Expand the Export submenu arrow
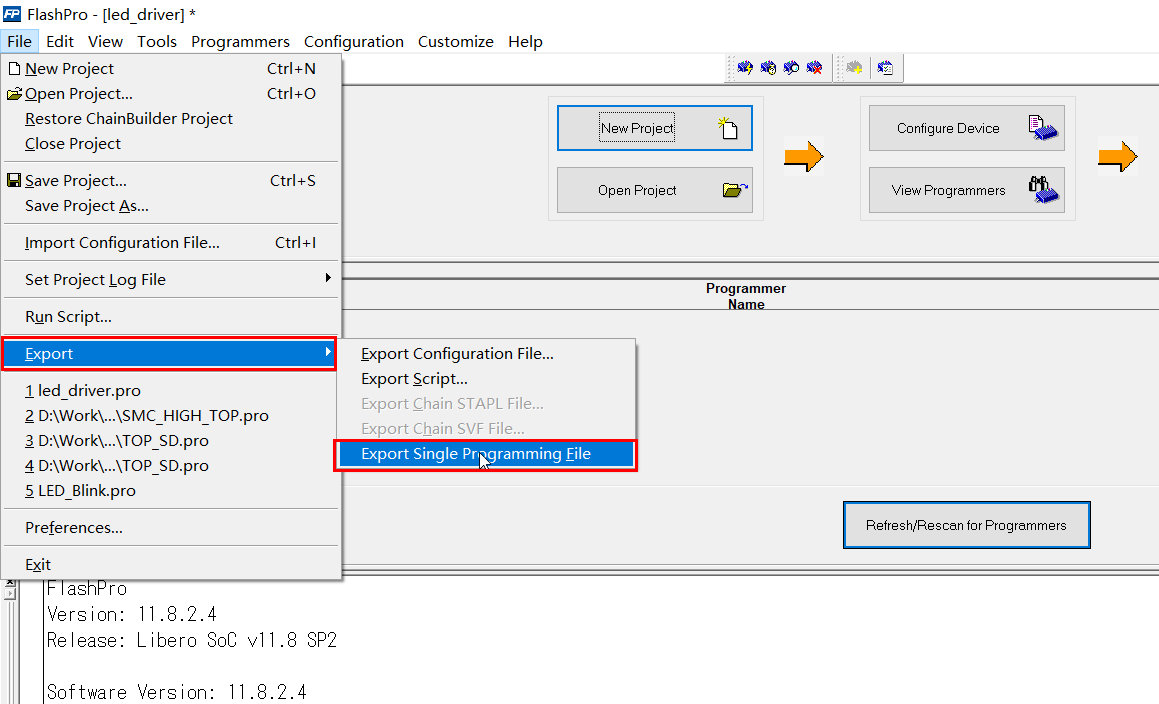This screenshot has height=704, width=1159. (330, 353)
